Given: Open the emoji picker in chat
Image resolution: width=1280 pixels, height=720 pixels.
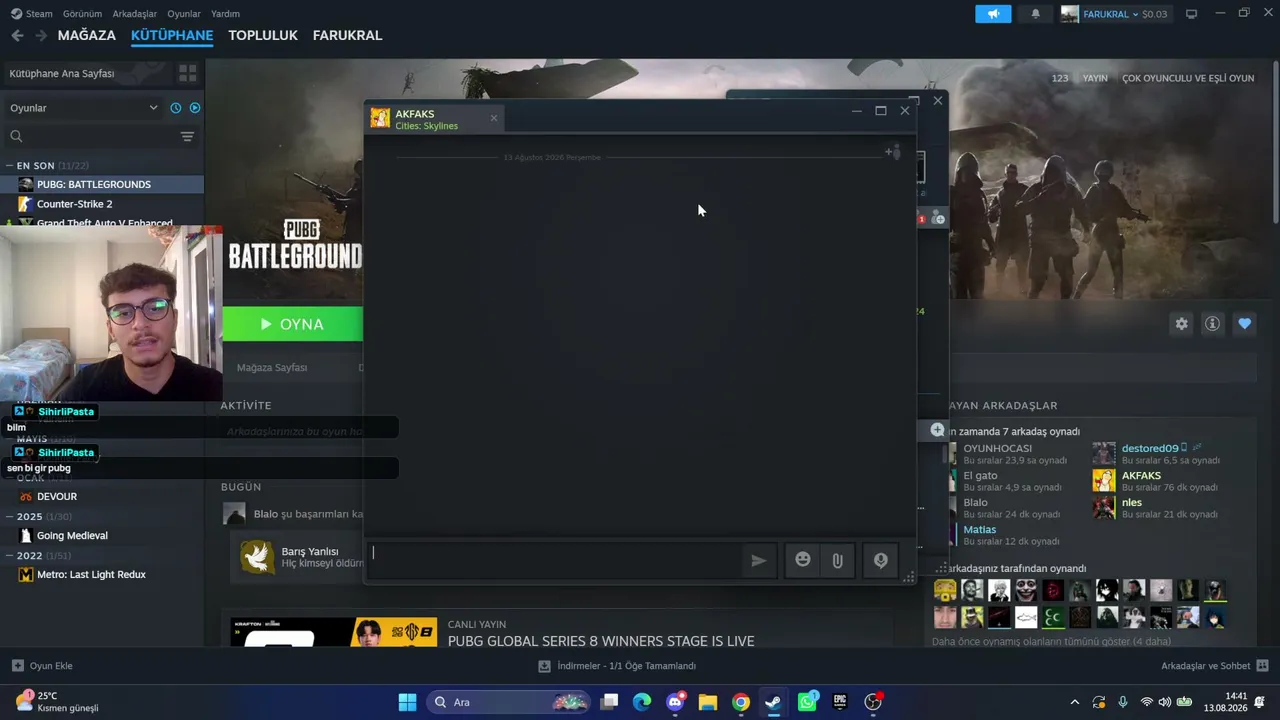Looking at the screenshot, I should 803,560.
